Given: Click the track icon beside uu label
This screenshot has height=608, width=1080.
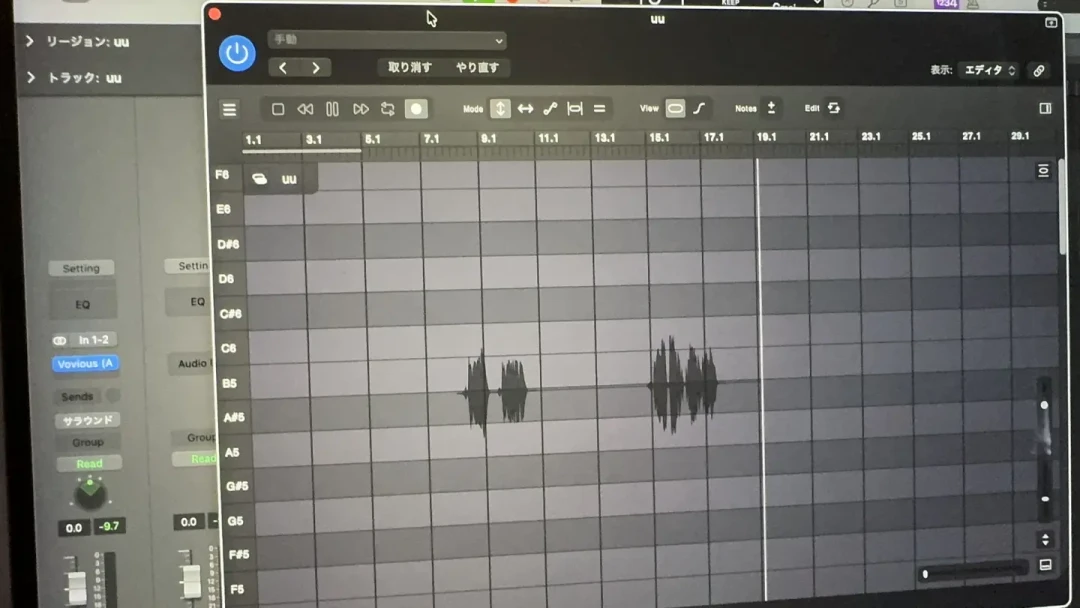Looking at the screenshot, I should [260, 179].
